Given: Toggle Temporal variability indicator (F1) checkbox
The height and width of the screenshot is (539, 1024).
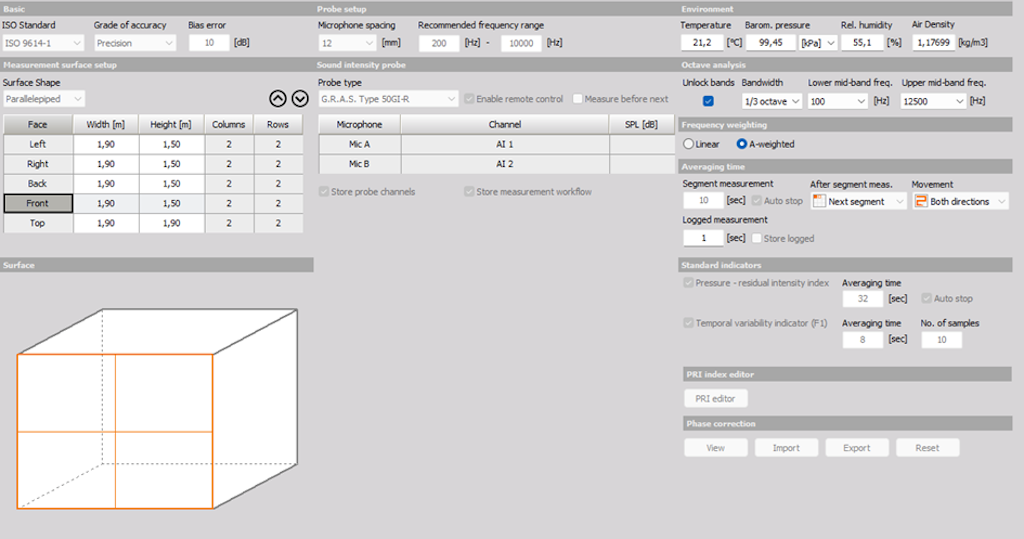Looking at the screenshot, I should point(688,323).
